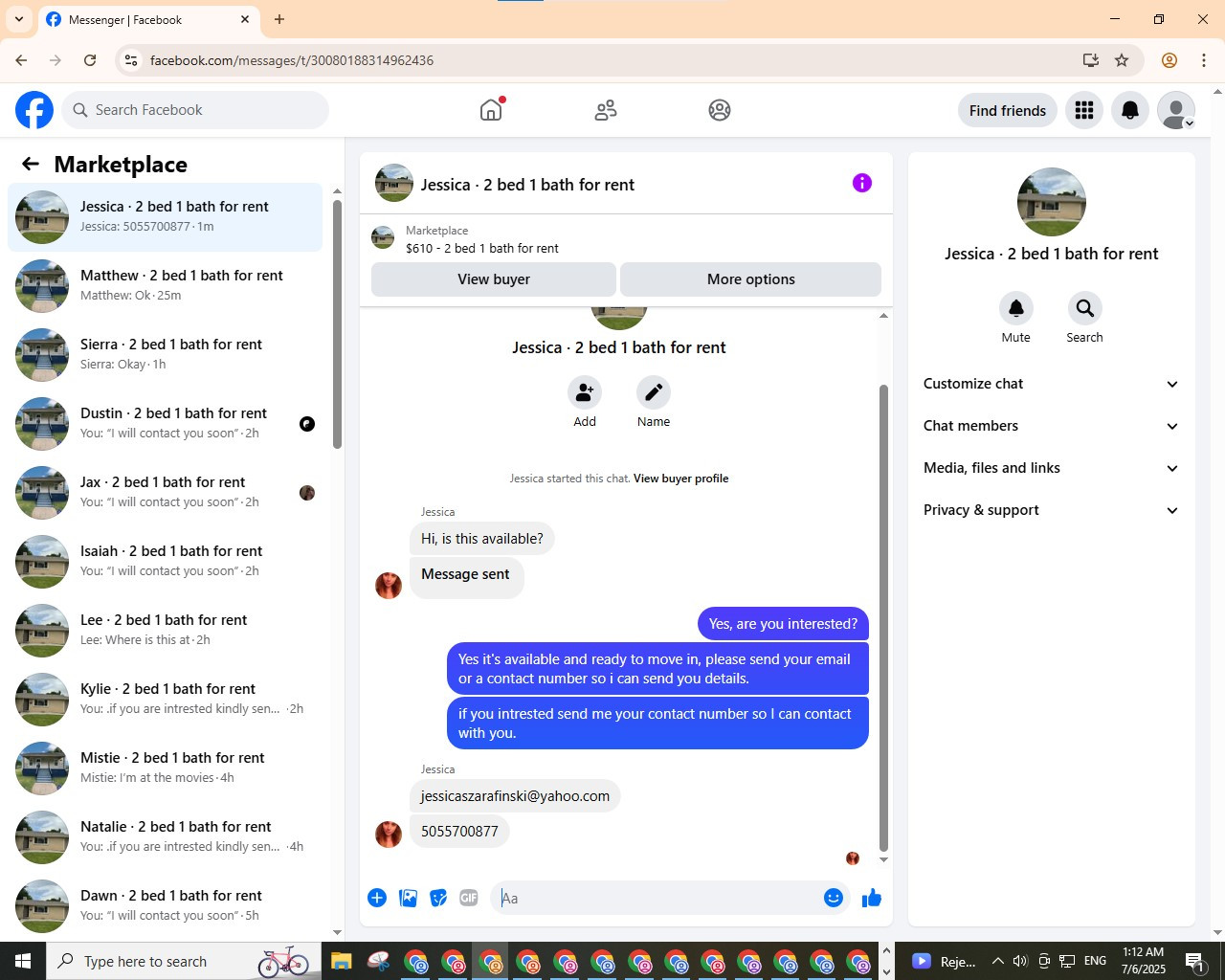Select the Messenger Facebook browser tab

pyautogui.click(x=148, y=19)
